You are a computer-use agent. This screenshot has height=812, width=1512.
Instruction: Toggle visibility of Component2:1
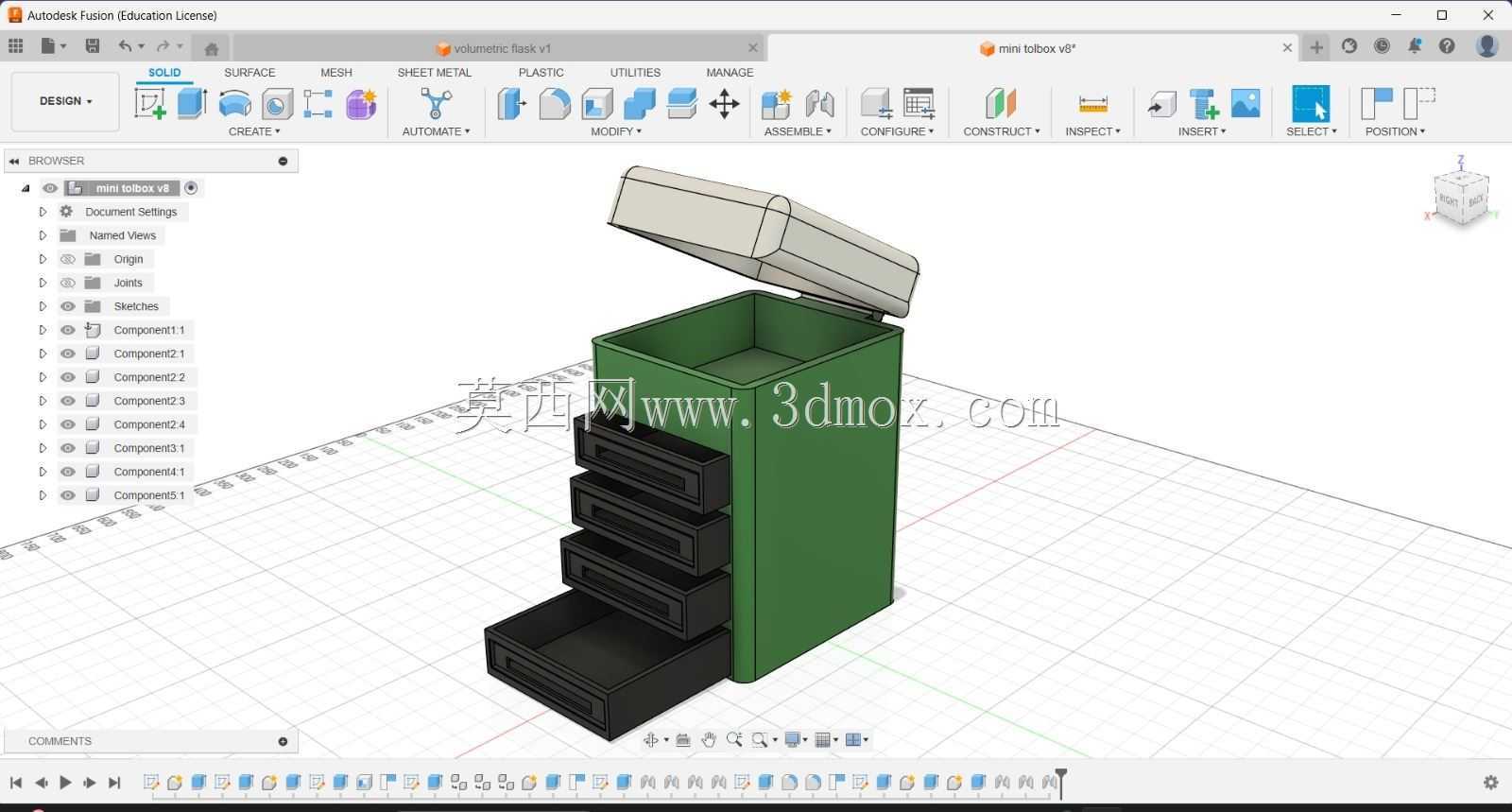[x=68, y=354]
